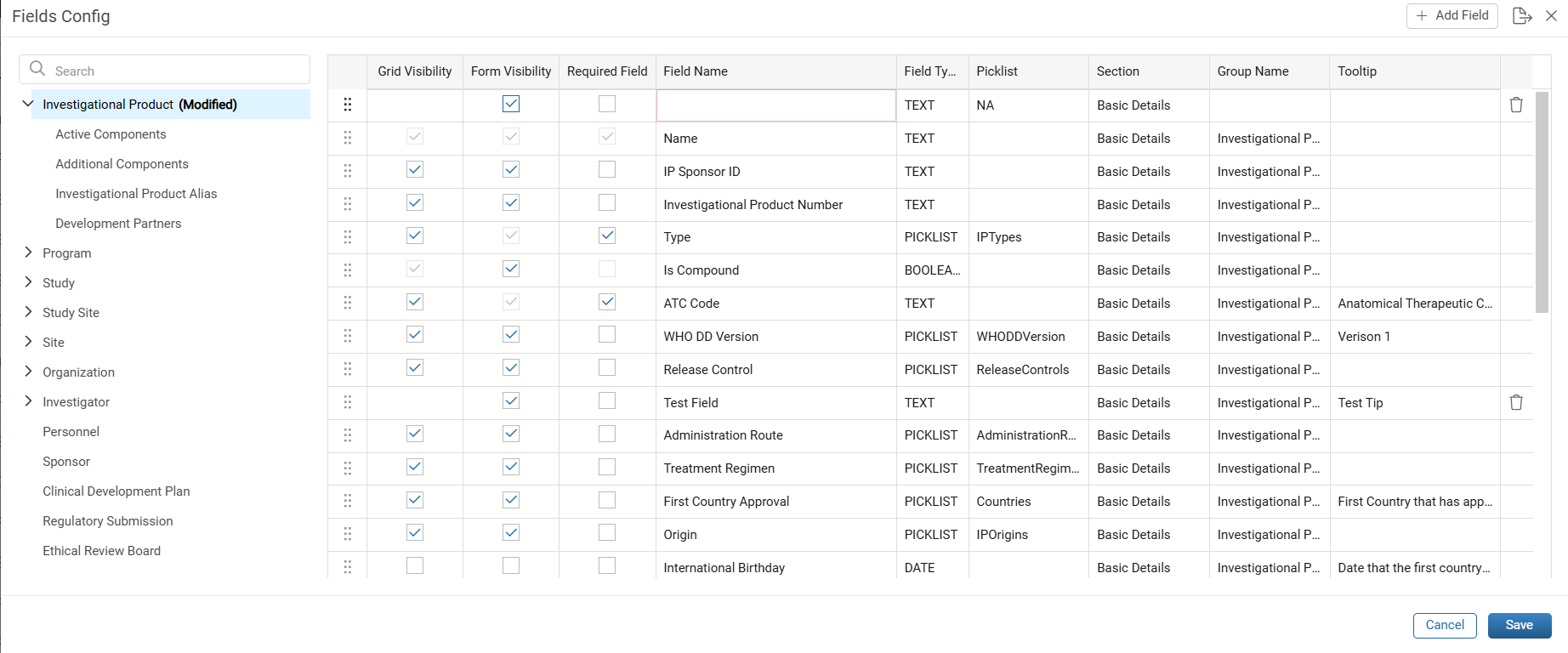Viewport: 1568px width, 653px height.
Task: Enable Form Visibility for International Birthday
Action: (x=511, y=565)
